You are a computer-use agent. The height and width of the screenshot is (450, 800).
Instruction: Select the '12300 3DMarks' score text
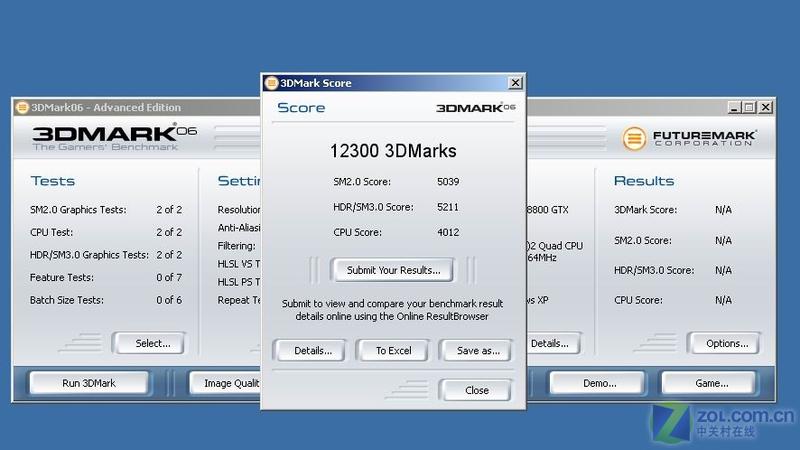[393, 151]
